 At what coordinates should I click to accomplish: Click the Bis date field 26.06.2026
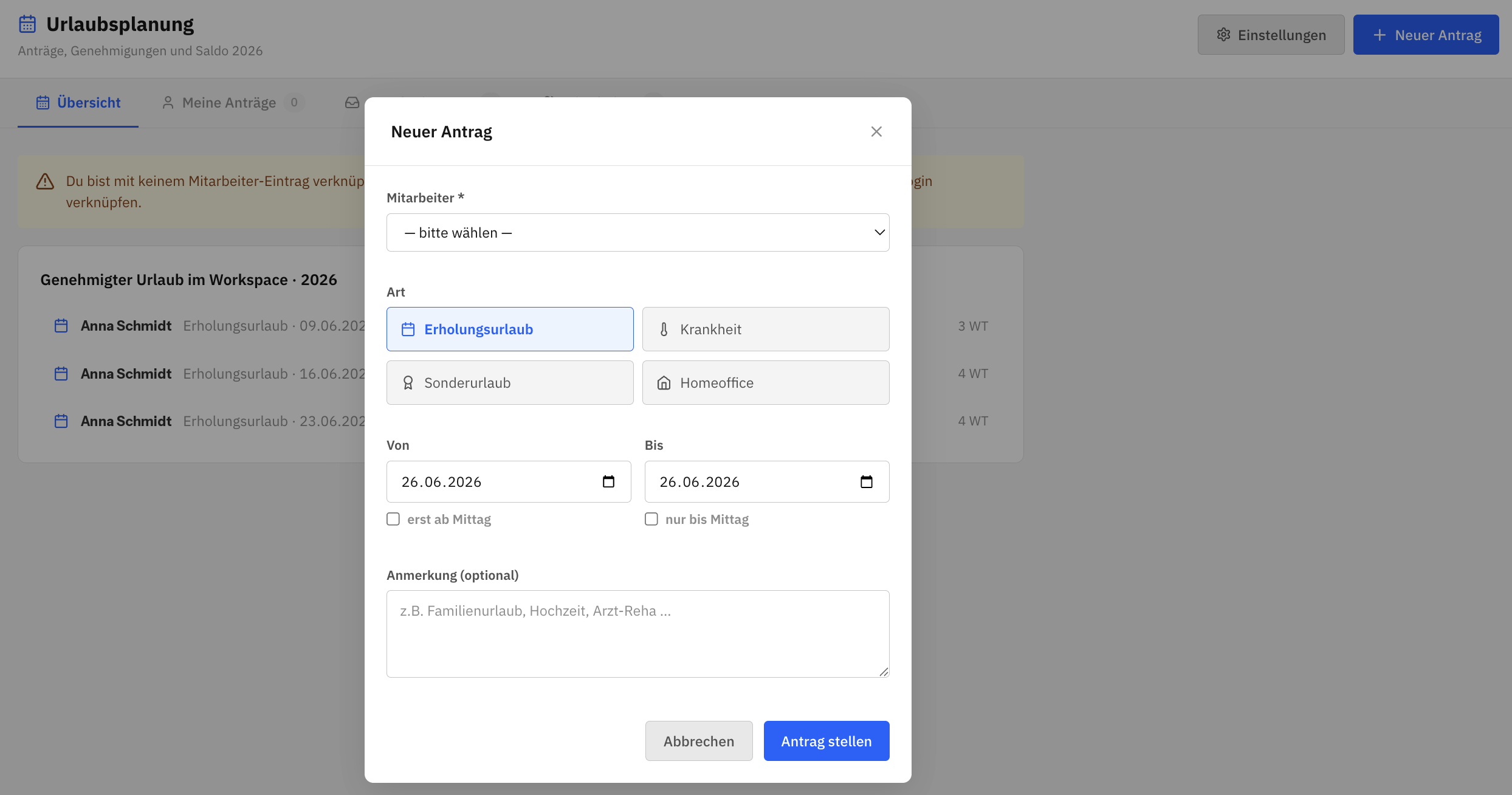(766, 481)
